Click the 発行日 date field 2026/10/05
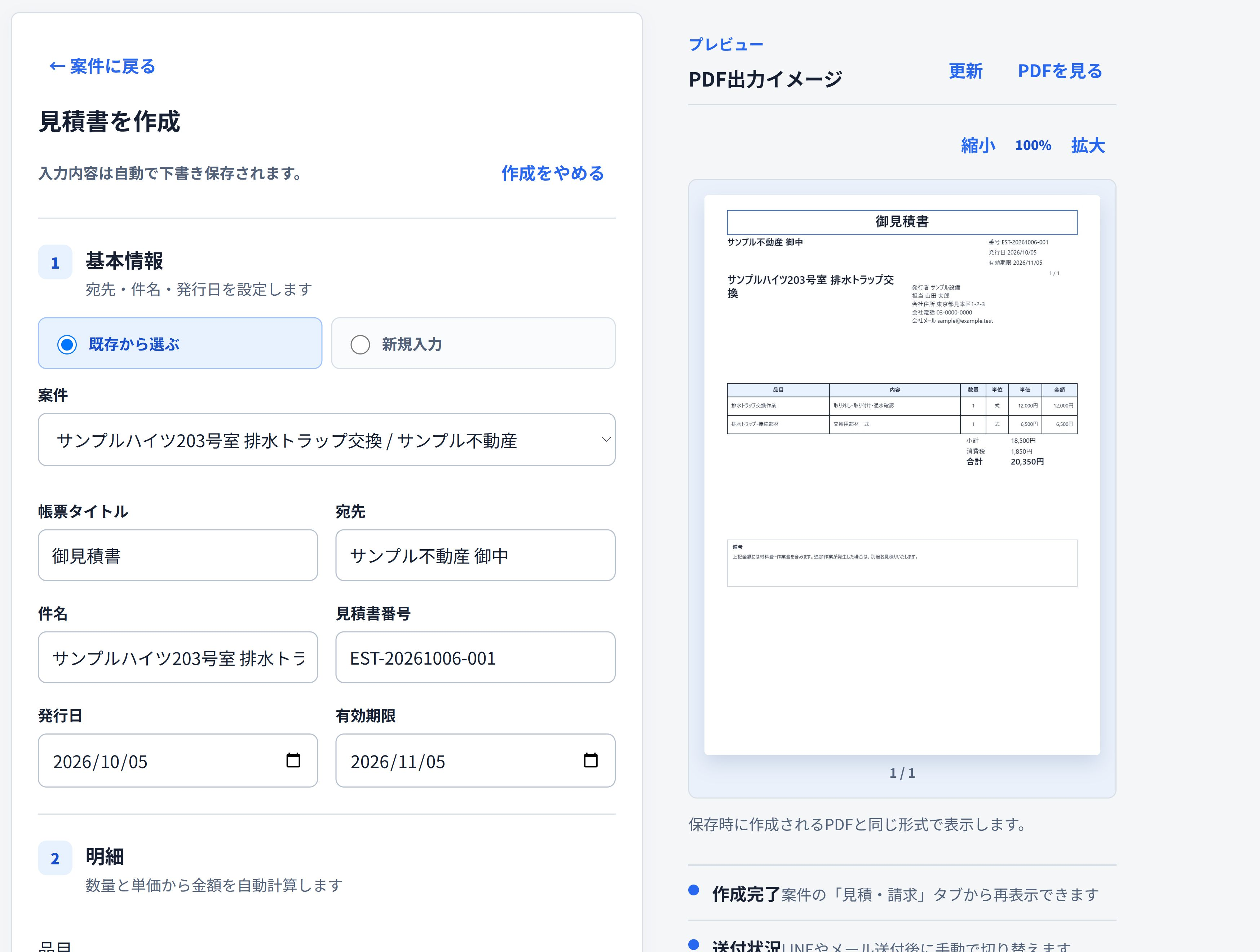Screen dimensions: 1260x952 coord(178,761)
